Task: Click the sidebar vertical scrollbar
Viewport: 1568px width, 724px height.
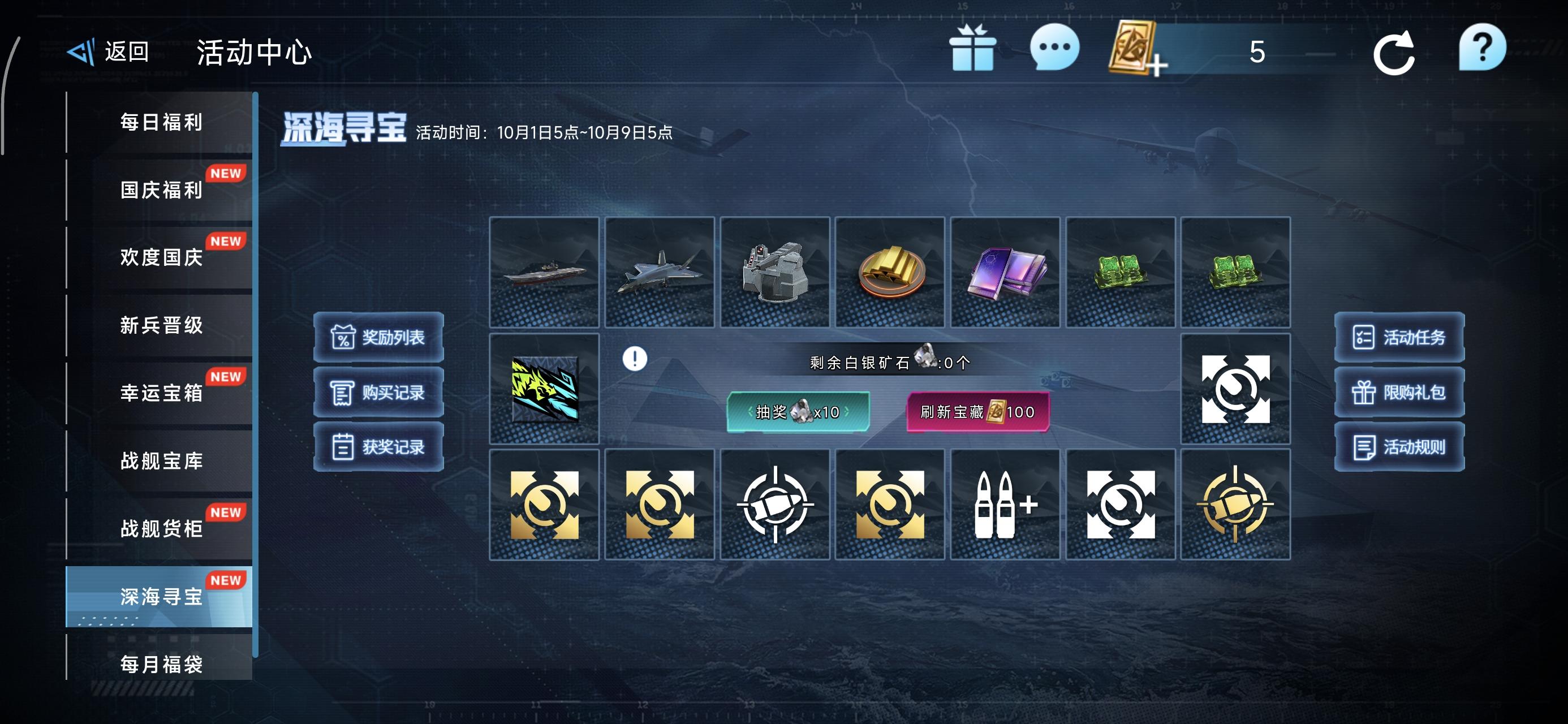Action: coord(256,374)
